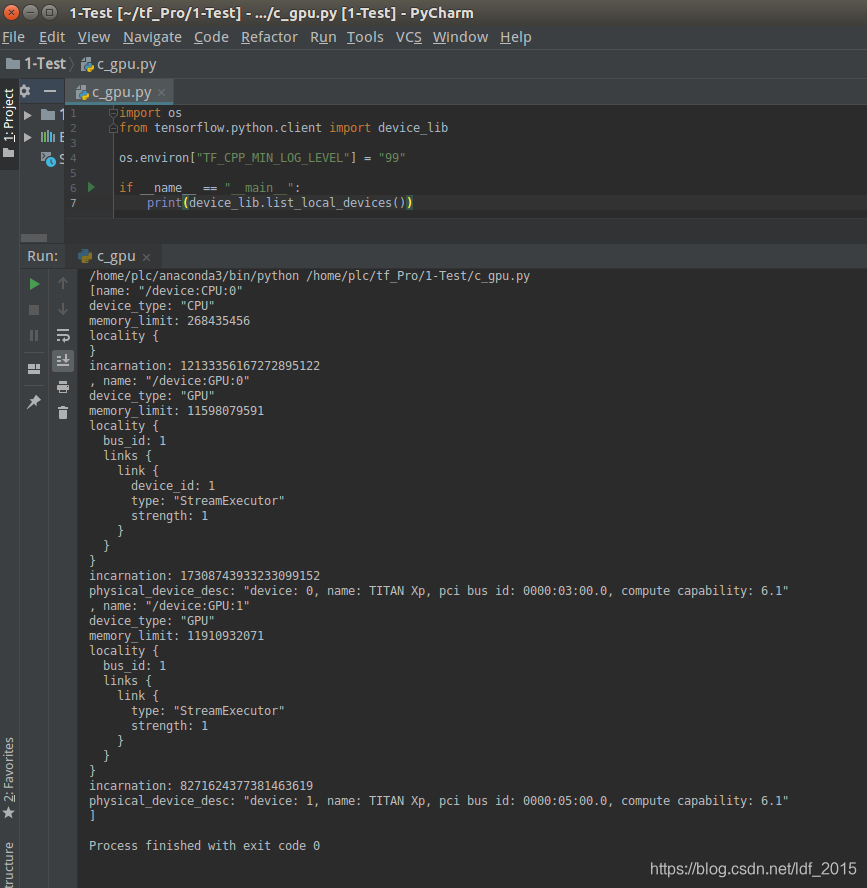
Task: Toggle the Structure side tool window
Action: [9, 864]
